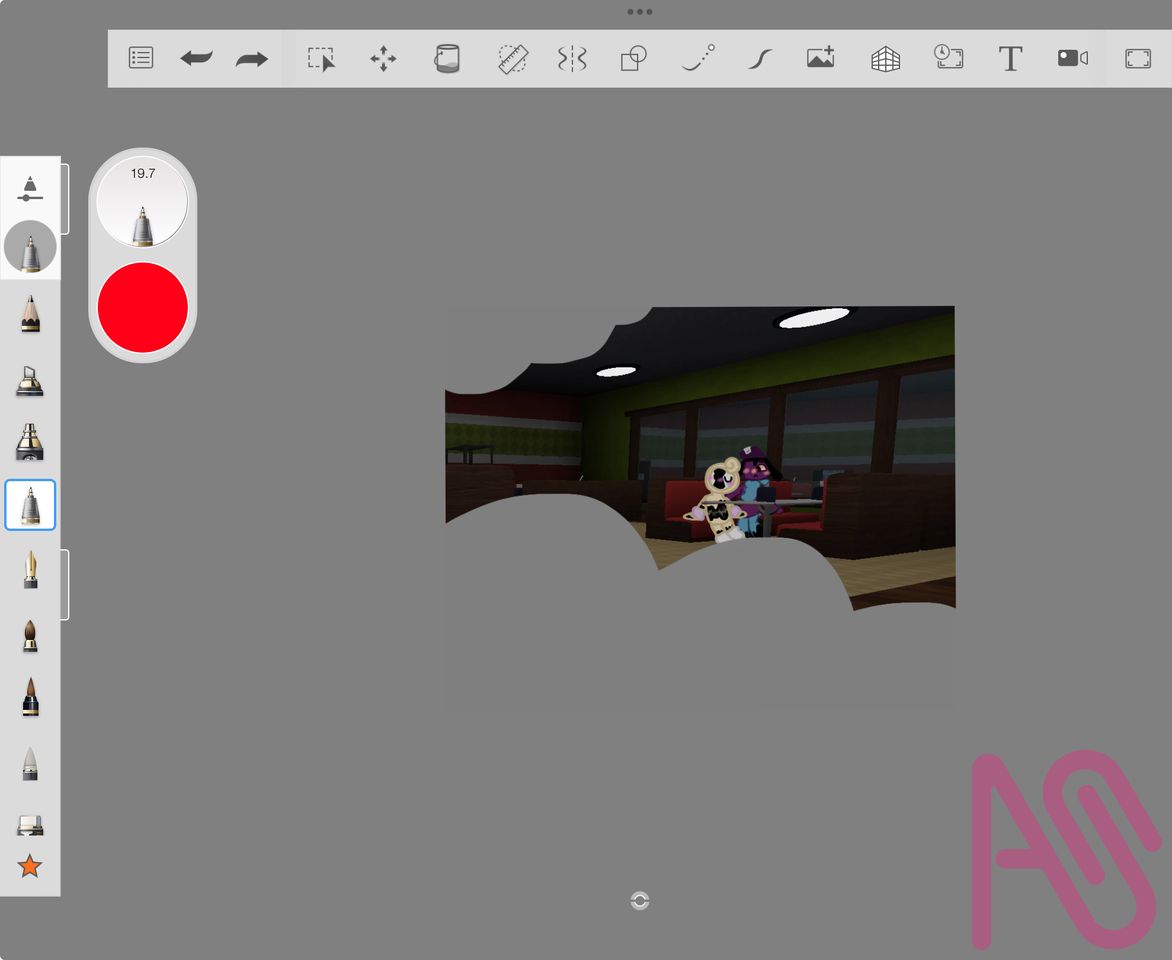Screen dimensions: 1172x960
Task: Tap the three-dot multitasking menu at top
Action: click(x=639, y=12)
